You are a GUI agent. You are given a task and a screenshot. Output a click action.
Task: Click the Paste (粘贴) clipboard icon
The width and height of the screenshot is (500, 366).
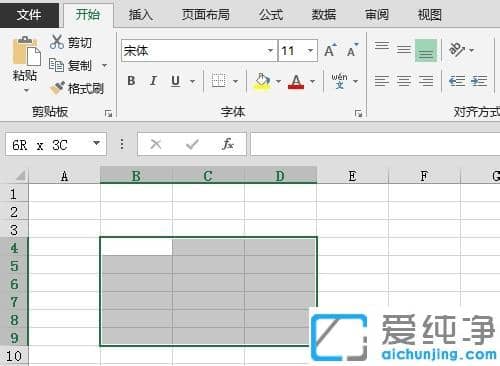tap(26, 52)
